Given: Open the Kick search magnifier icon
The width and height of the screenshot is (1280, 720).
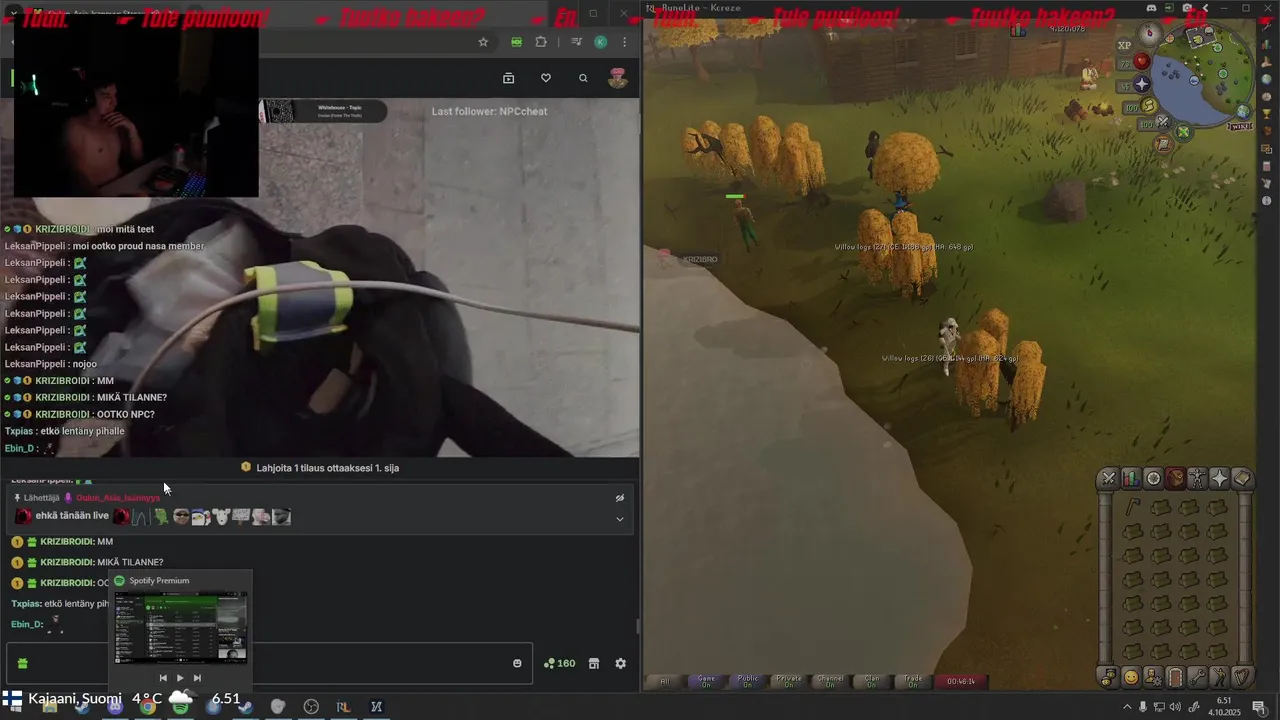Looking at the screenshot, I should 583,78.
